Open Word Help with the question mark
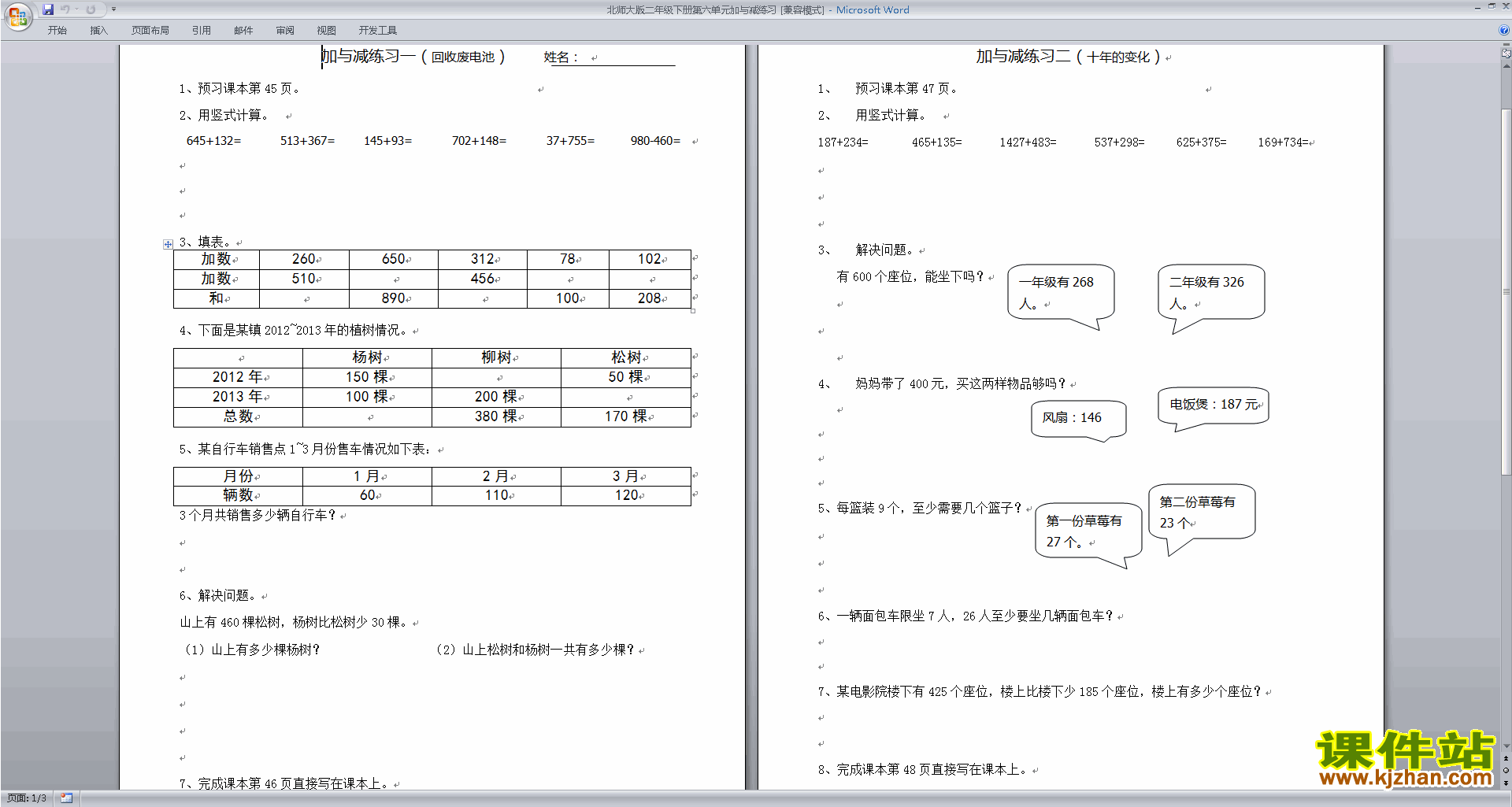1512x807 pixels. point(1504,30)
